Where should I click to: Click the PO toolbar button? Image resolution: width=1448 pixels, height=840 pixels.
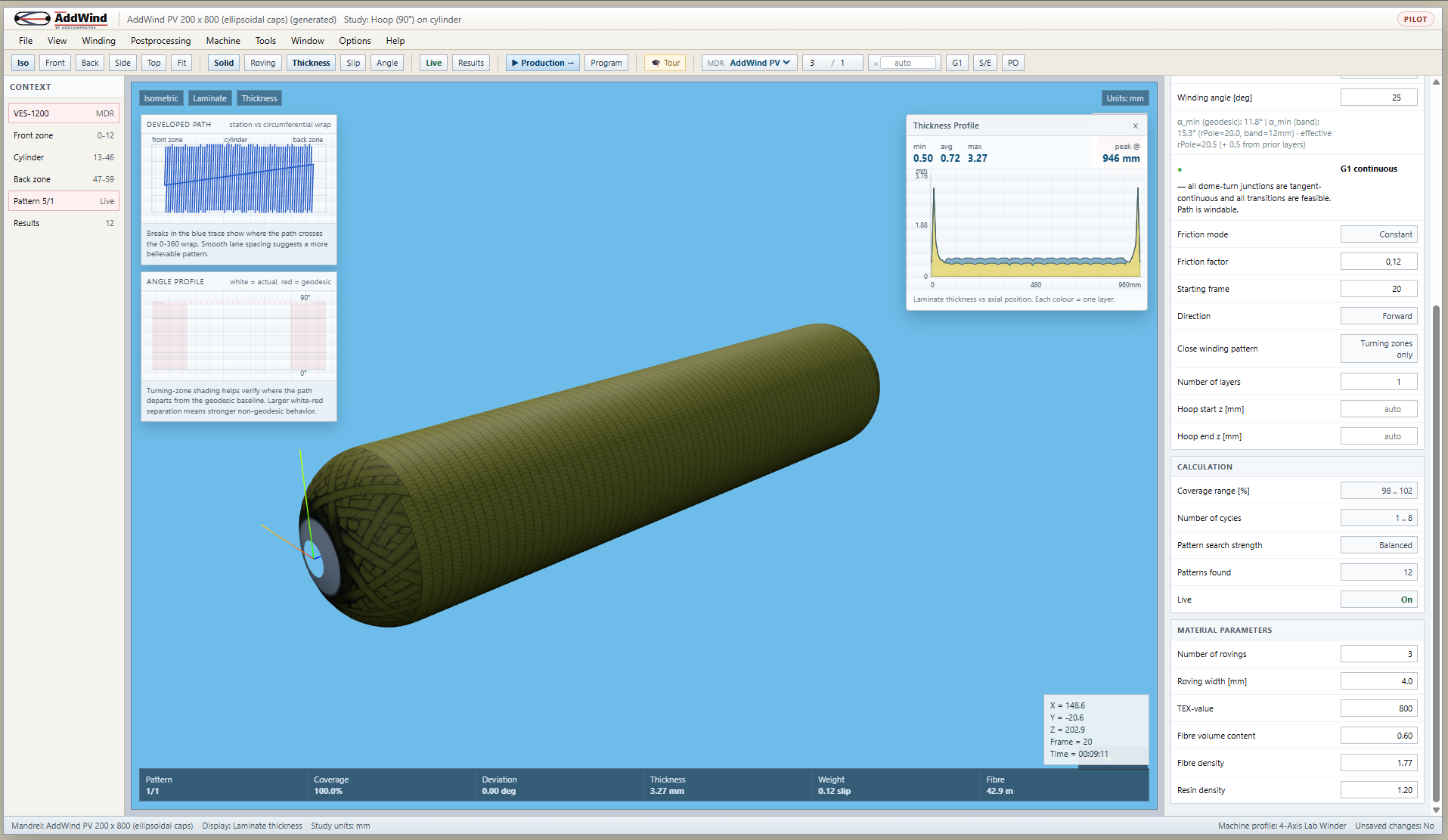(1012, 63)
